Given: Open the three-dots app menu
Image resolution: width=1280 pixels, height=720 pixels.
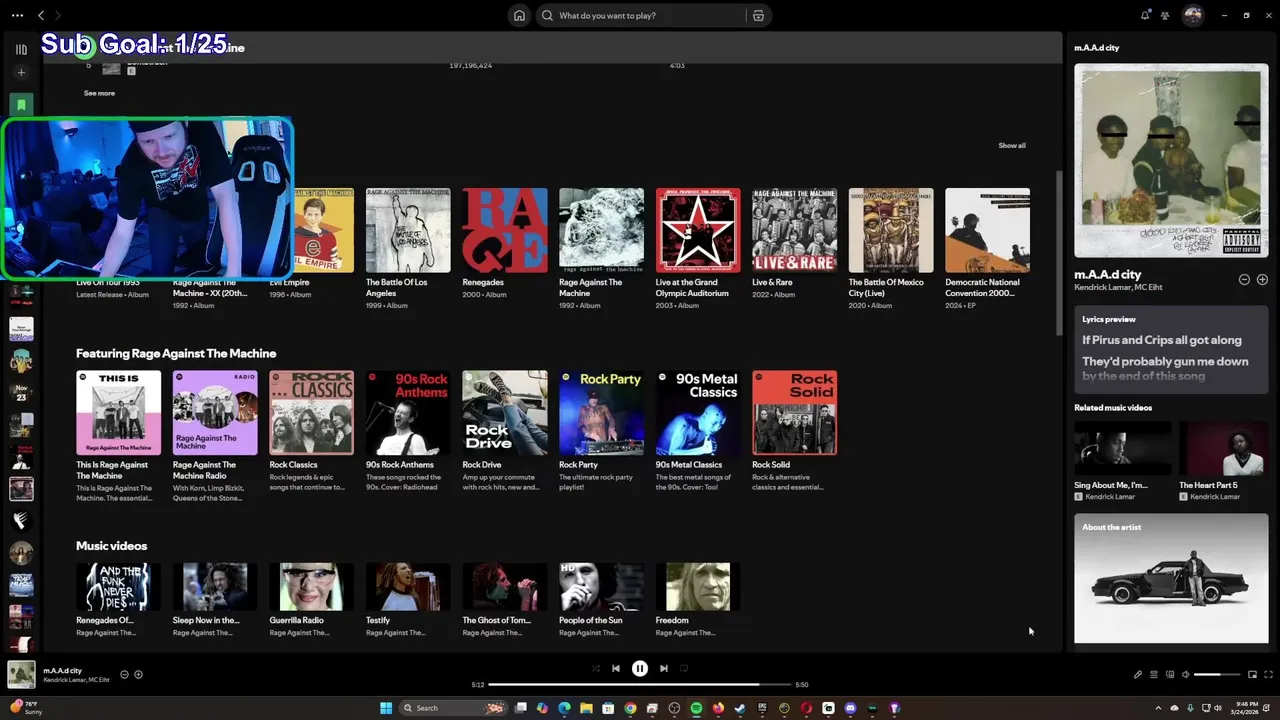Looking at the screenshot, I should point(17,15).
